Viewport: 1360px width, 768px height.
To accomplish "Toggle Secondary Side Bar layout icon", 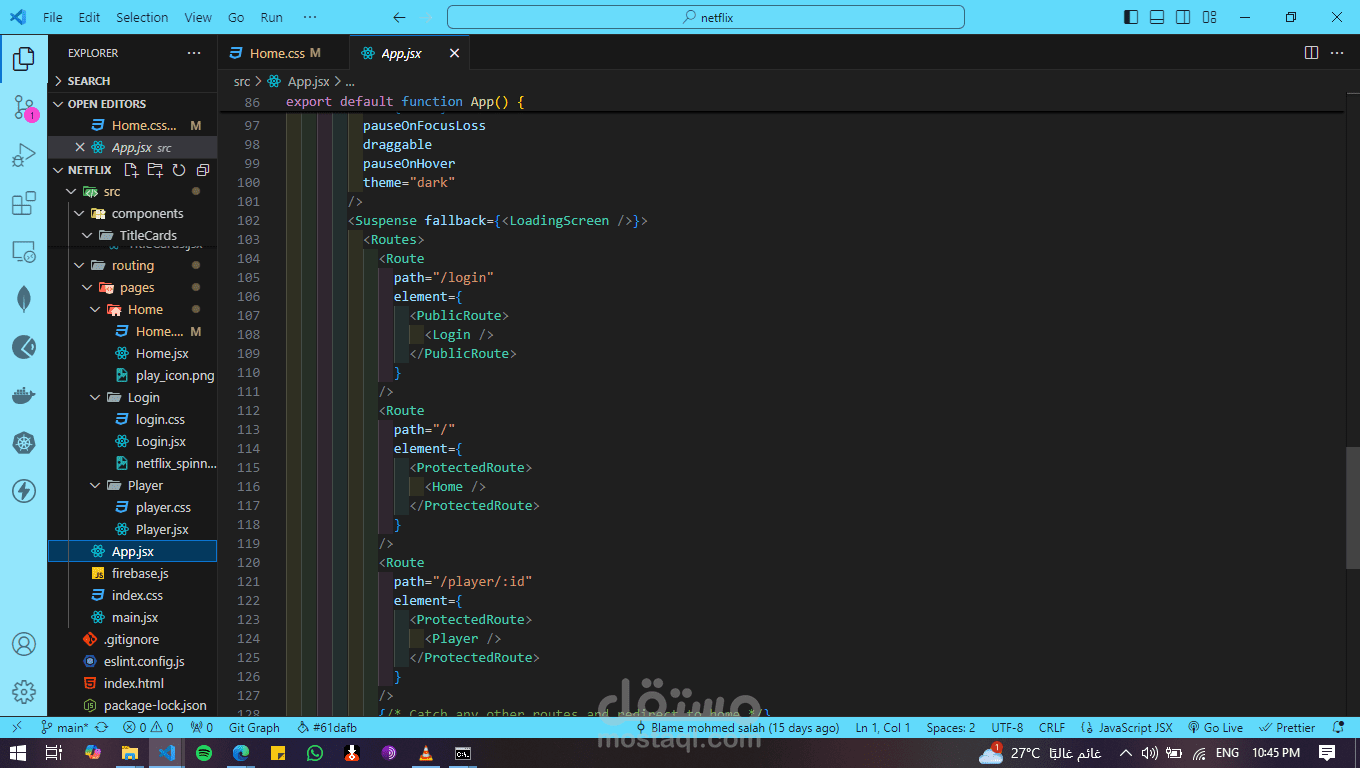I will point(1183,17).
